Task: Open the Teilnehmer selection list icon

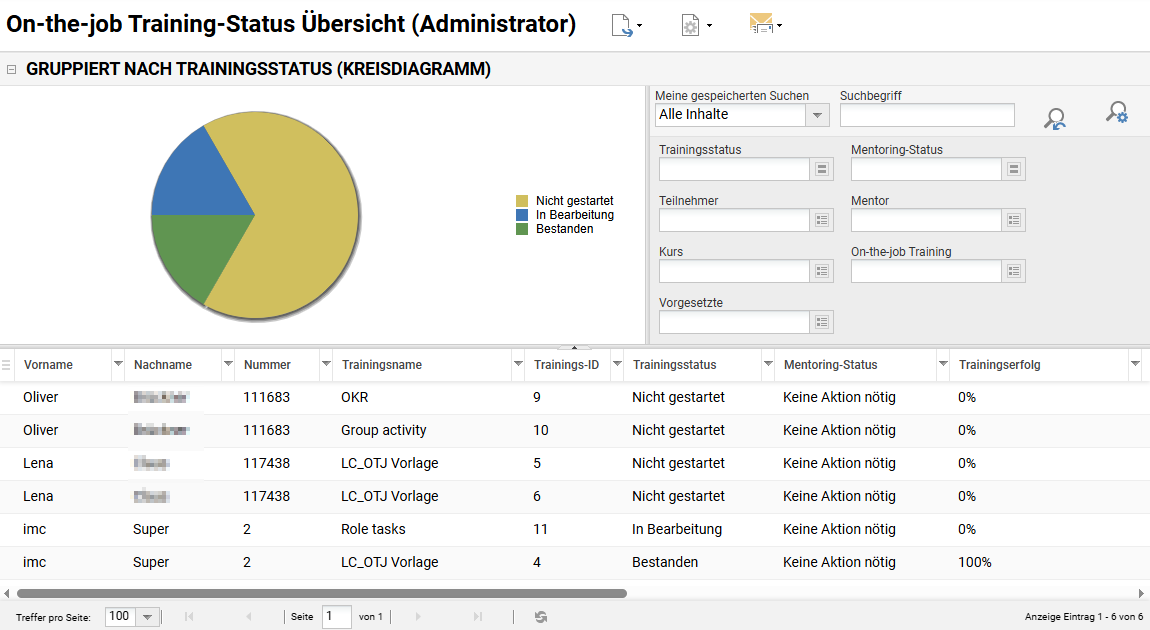Action: 822,220
